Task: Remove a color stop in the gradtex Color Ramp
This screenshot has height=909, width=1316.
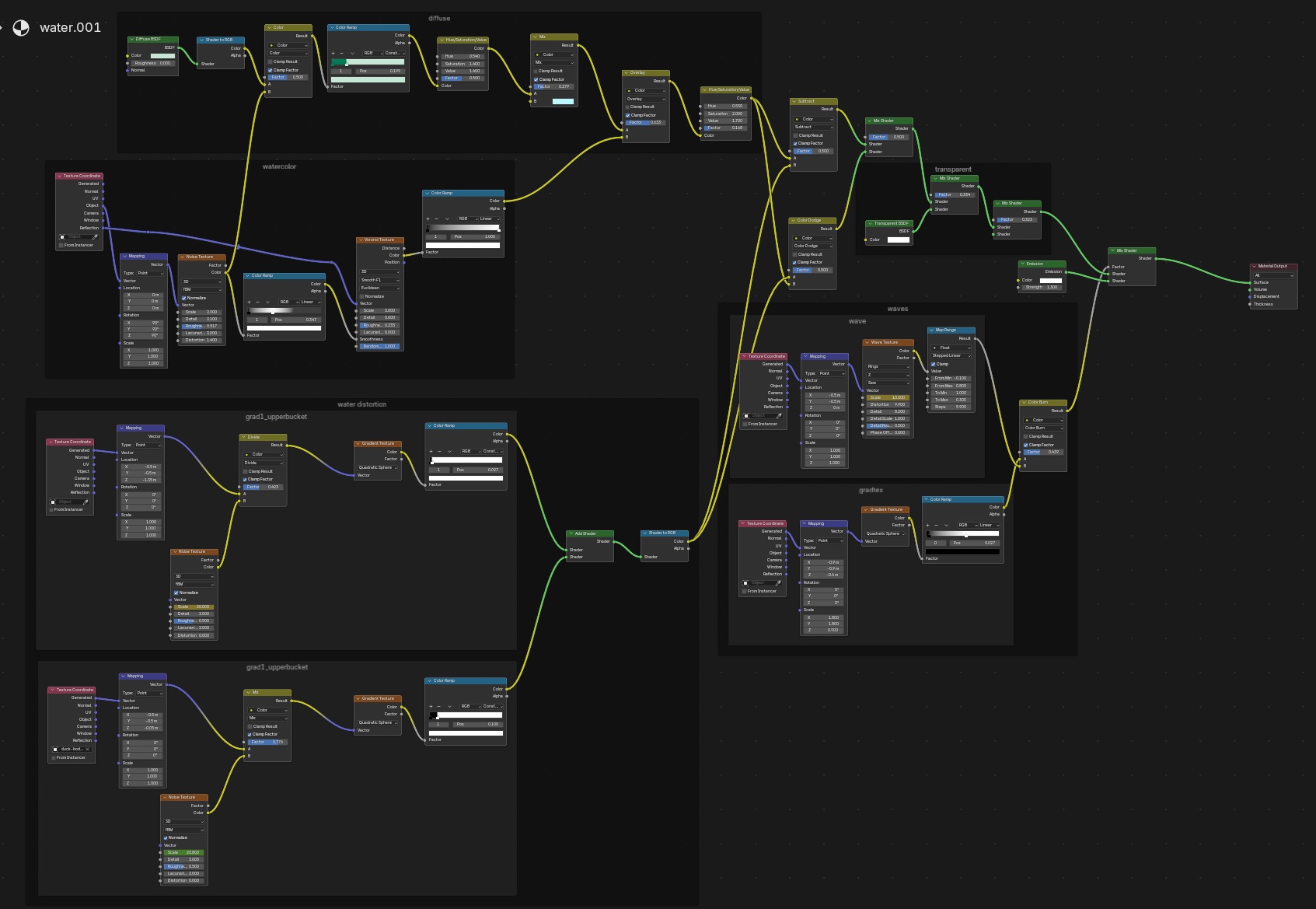Action: (x=935, y=525)
